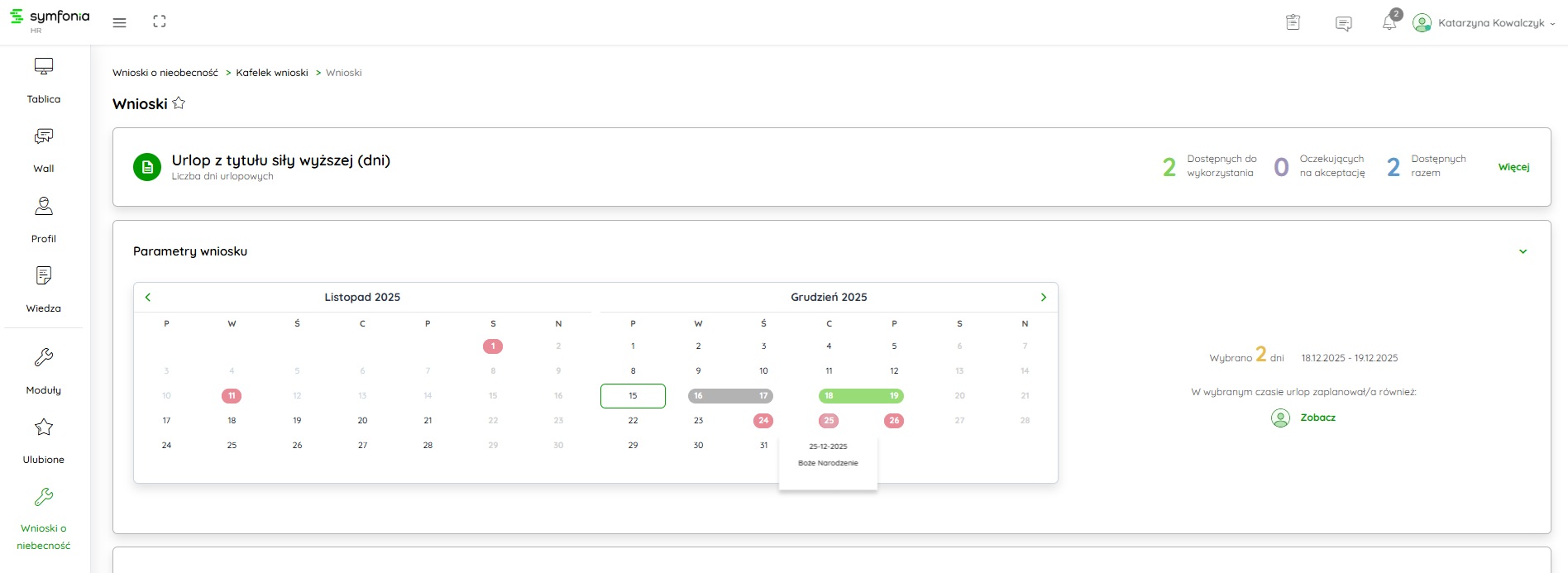Go to Profil in the sidebar
The height and width of the screenshot is (573, 1568).
44,220
